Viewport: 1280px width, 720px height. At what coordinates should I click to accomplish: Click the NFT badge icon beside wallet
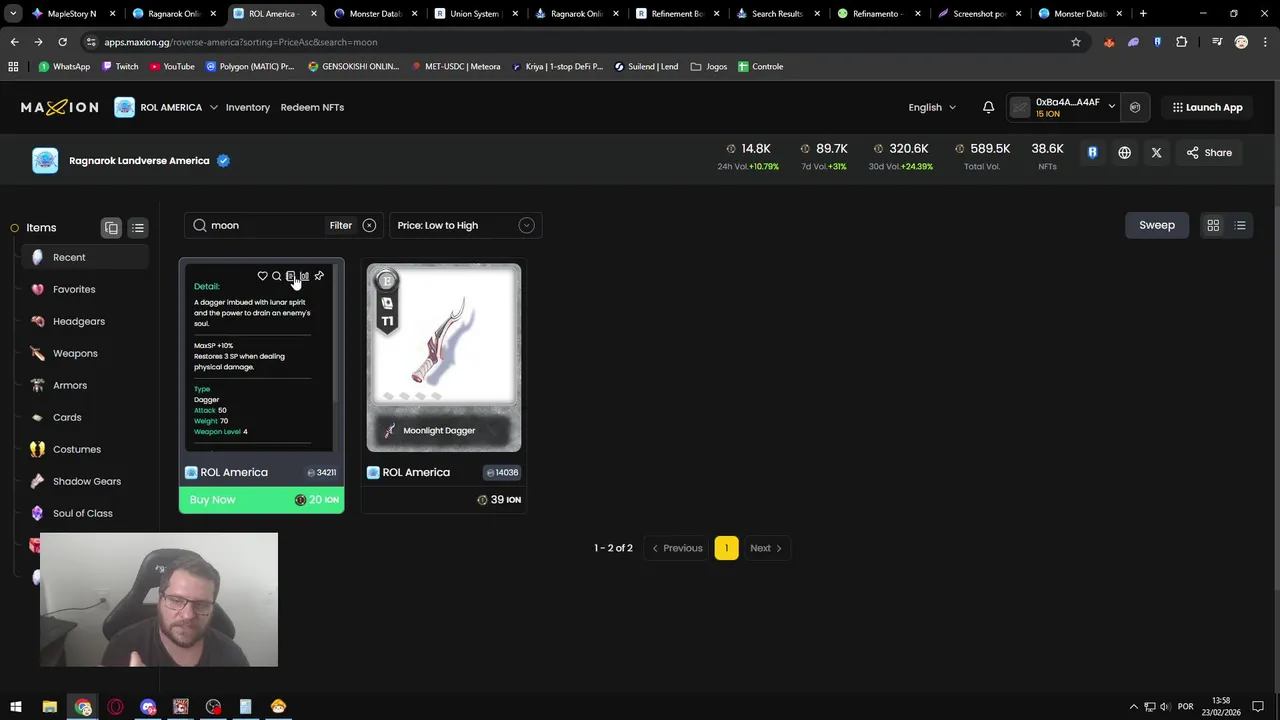tap(1135, 107)
